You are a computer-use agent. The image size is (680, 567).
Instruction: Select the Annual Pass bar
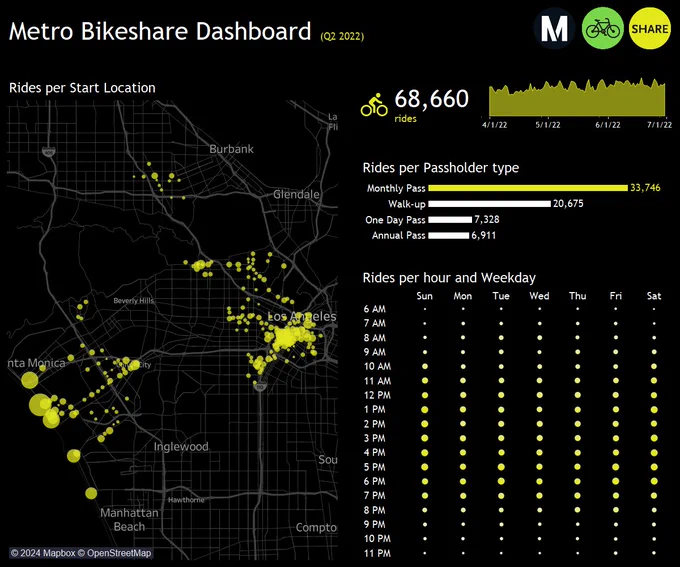[449, 235]
